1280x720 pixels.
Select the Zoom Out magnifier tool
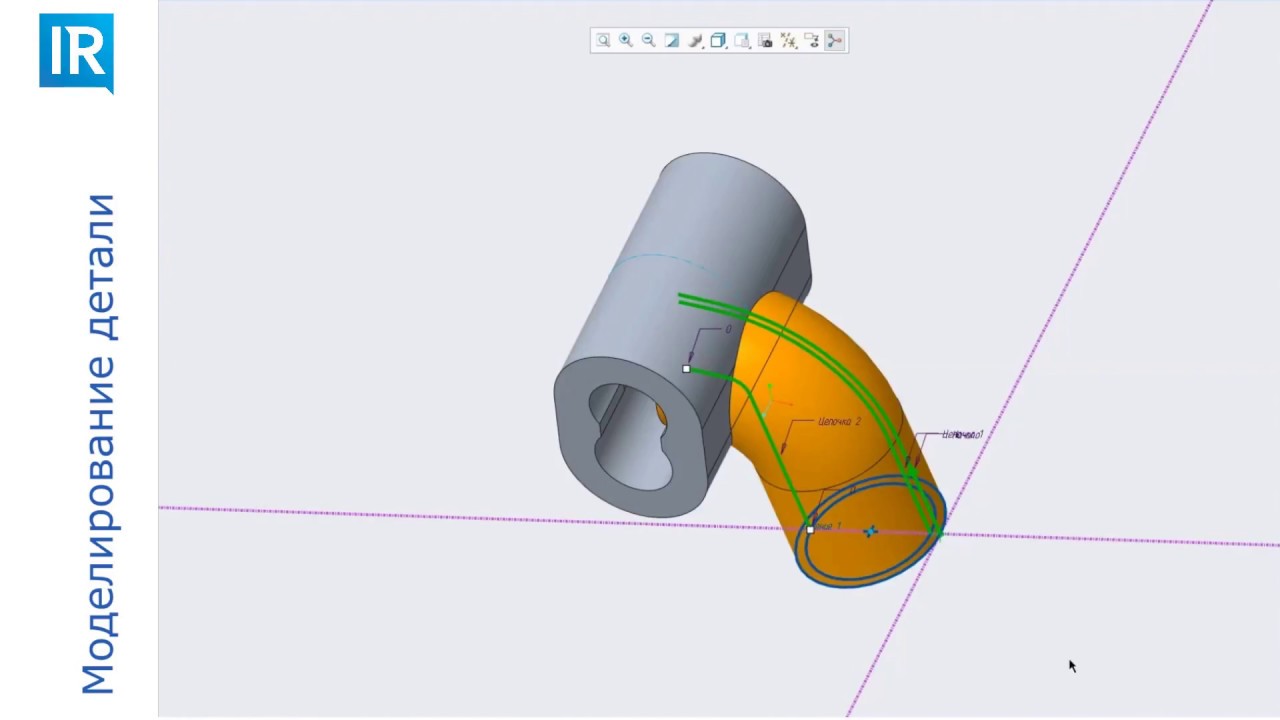pyautogui.click(x=649, y=41)
